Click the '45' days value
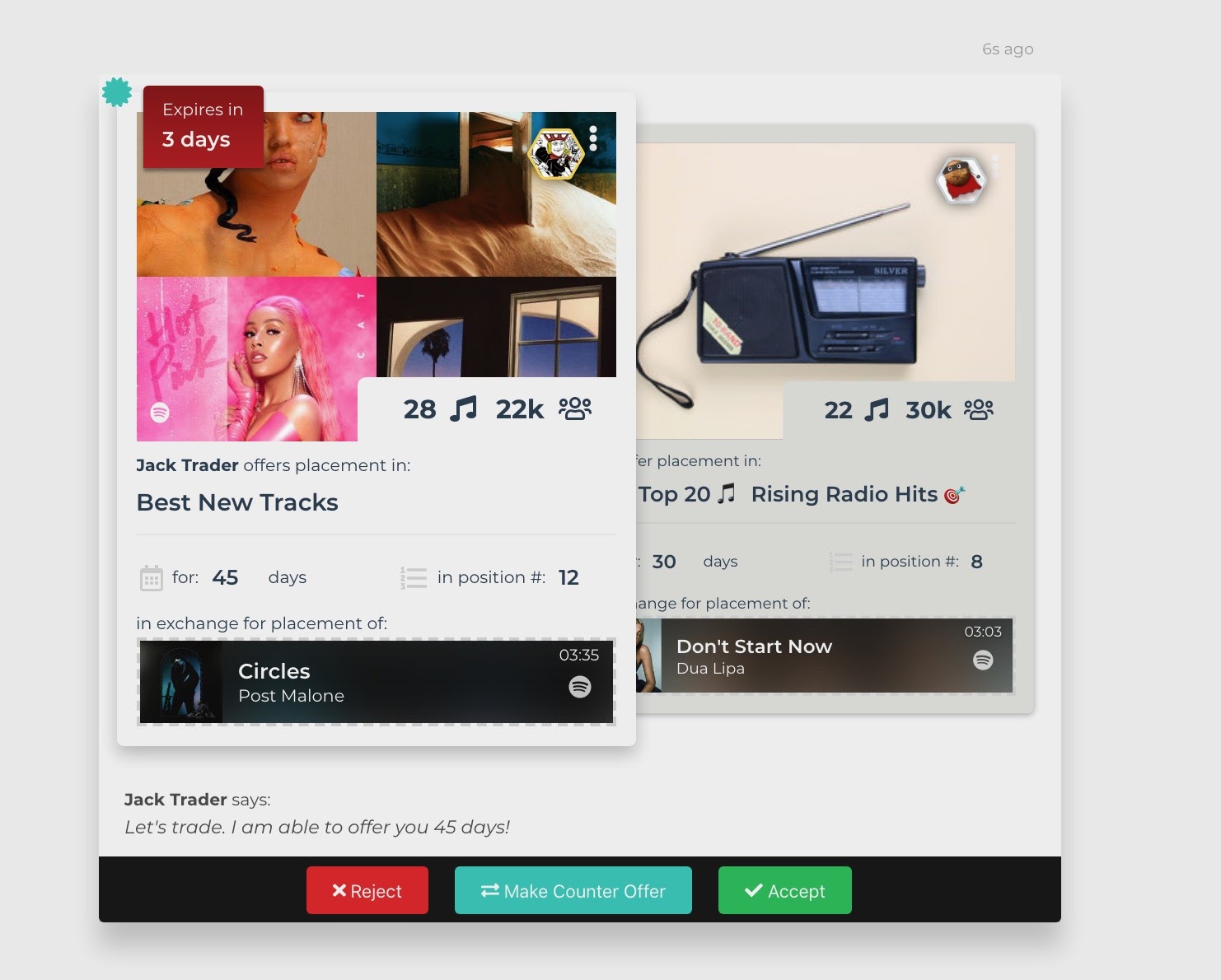The image size is (1221, 980). (x=225, y=577)
